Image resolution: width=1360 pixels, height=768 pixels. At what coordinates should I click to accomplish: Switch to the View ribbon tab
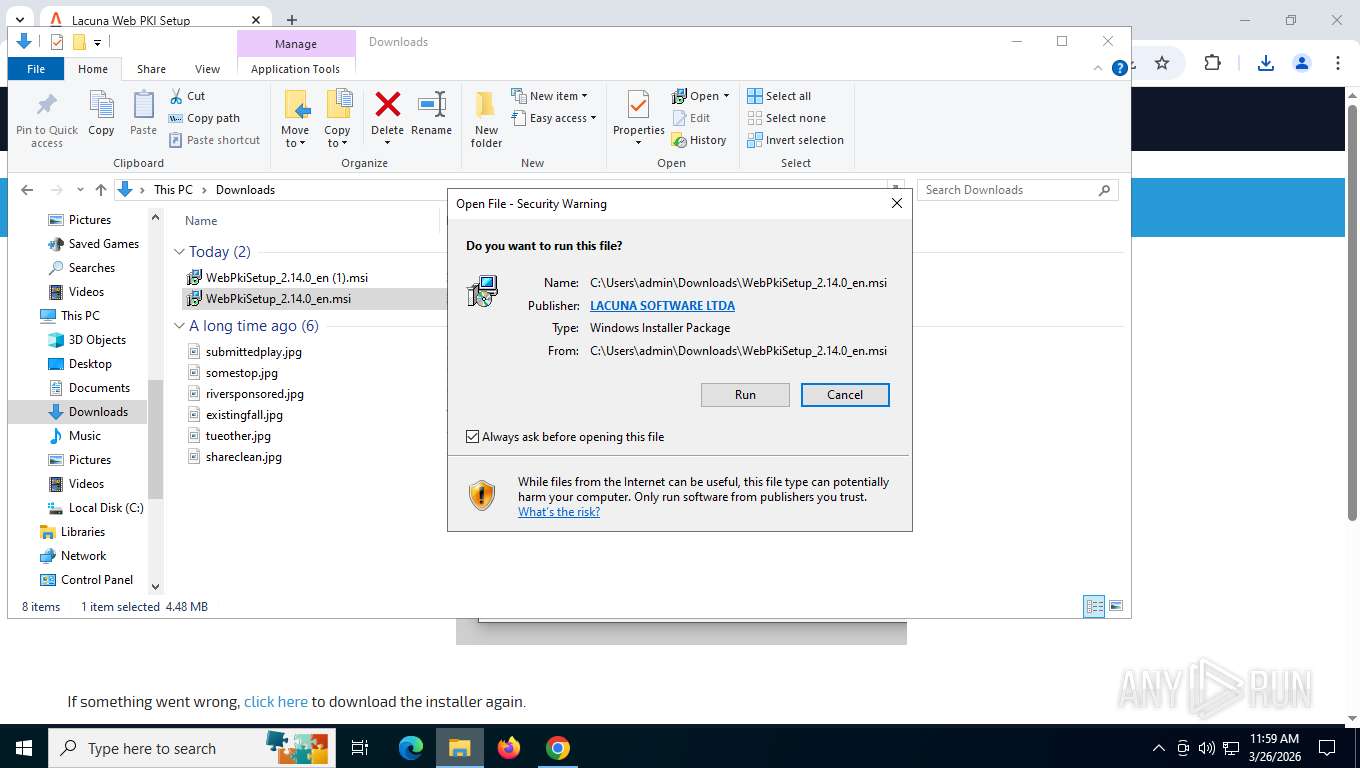point(207,69)
